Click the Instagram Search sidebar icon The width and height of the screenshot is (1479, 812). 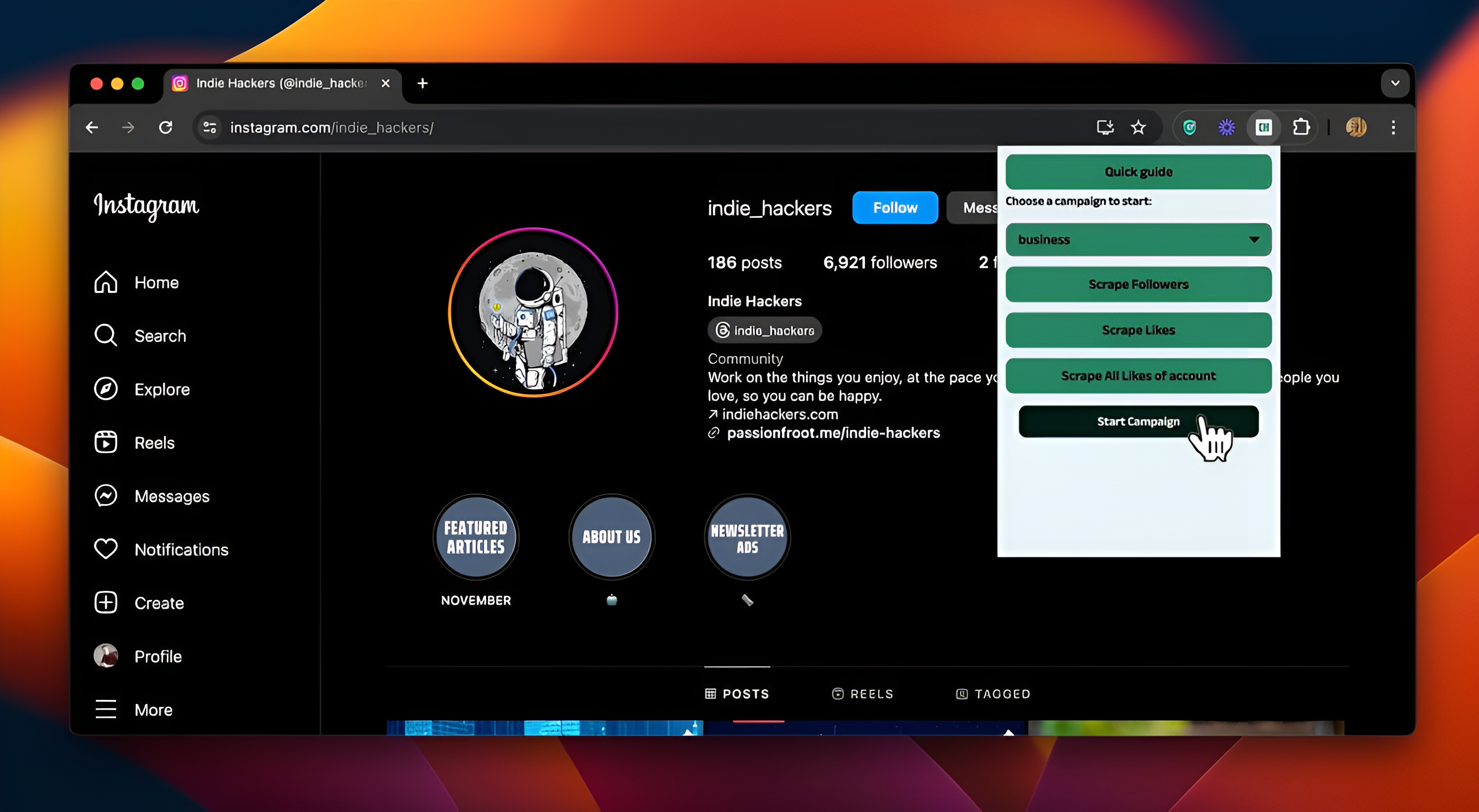click(x=107, y=335)
